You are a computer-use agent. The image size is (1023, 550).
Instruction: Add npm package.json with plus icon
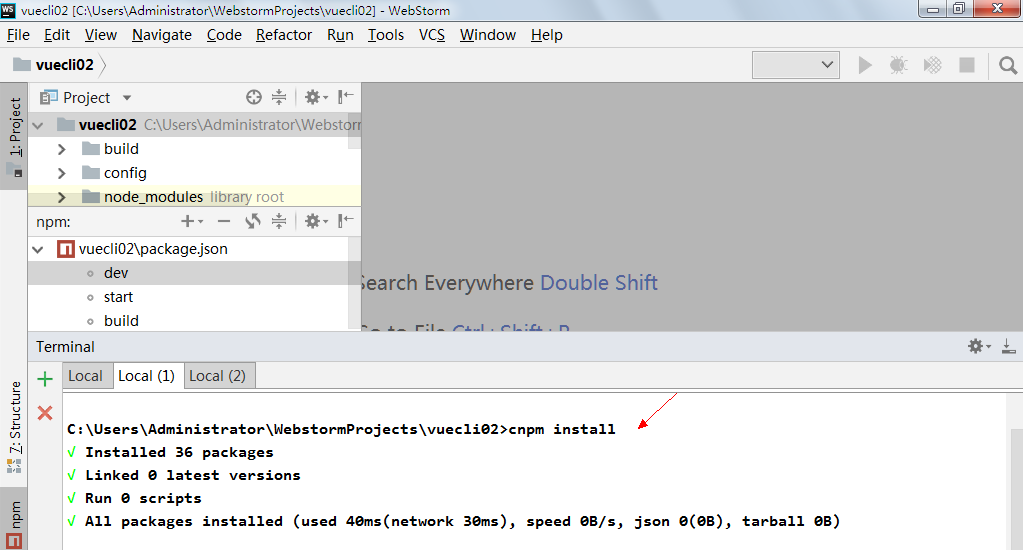pyautogui.click(x=191, y=222)
